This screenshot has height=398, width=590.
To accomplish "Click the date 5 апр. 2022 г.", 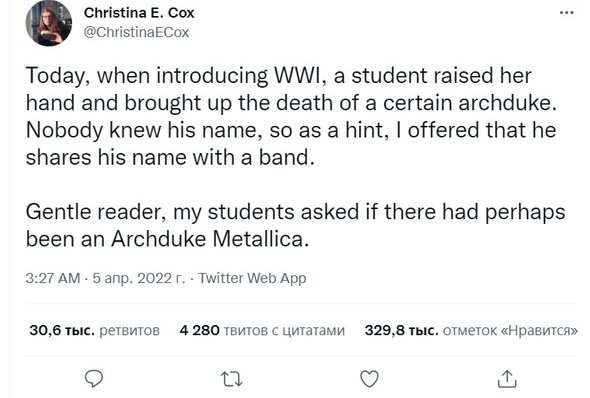I will [x=139, y=278].
